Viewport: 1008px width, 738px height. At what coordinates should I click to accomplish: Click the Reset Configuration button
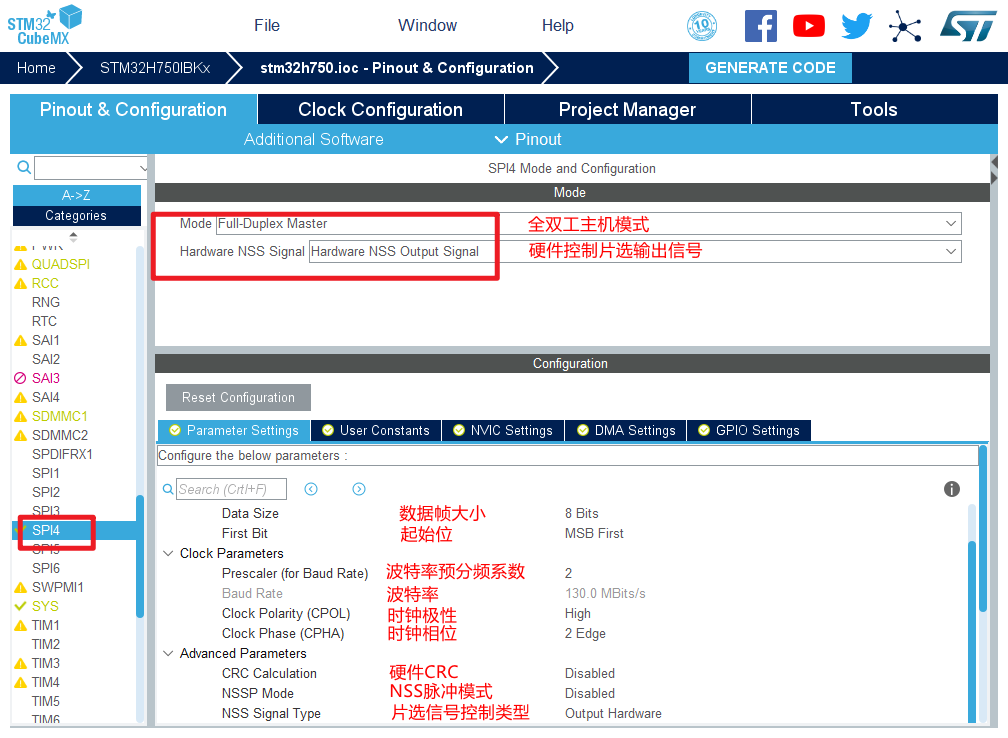[x=238, y=397]
